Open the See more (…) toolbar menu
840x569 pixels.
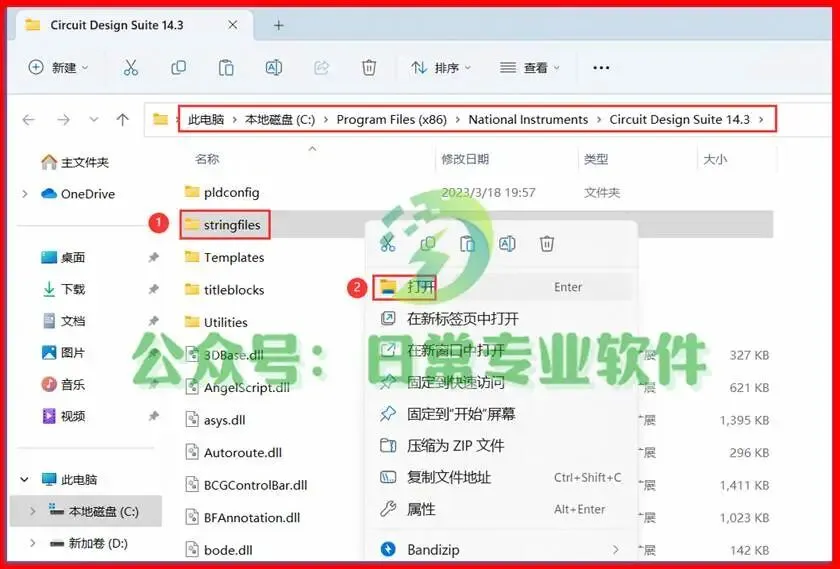tap(601, 68)
